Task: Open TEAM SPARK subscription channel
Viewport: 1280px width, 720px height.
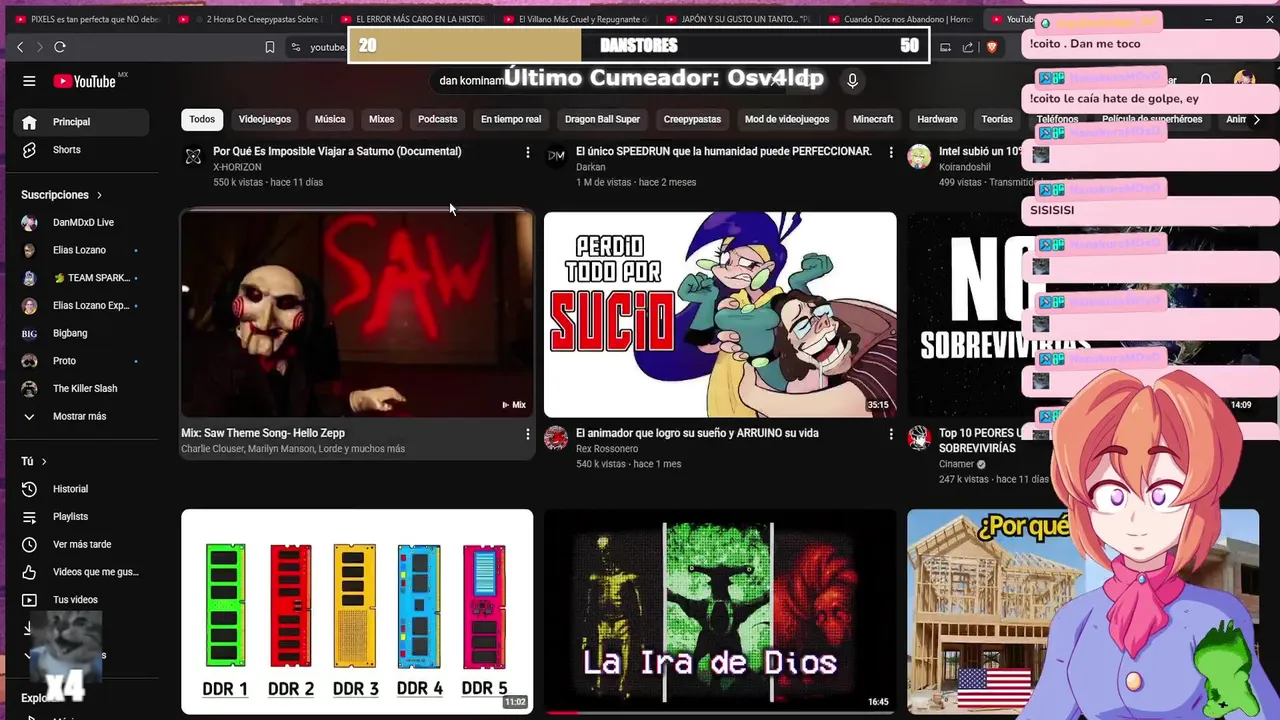Action: point(82,278)
